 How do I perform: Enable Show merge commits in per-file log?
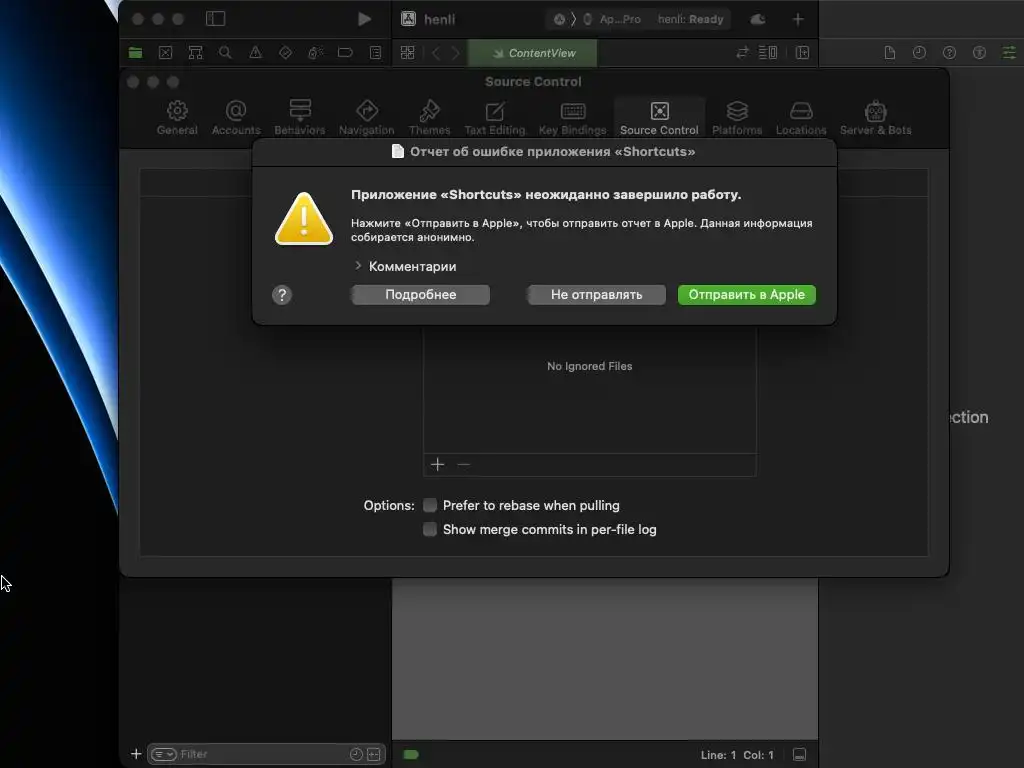pyautogui.click(x=430, y=530)
